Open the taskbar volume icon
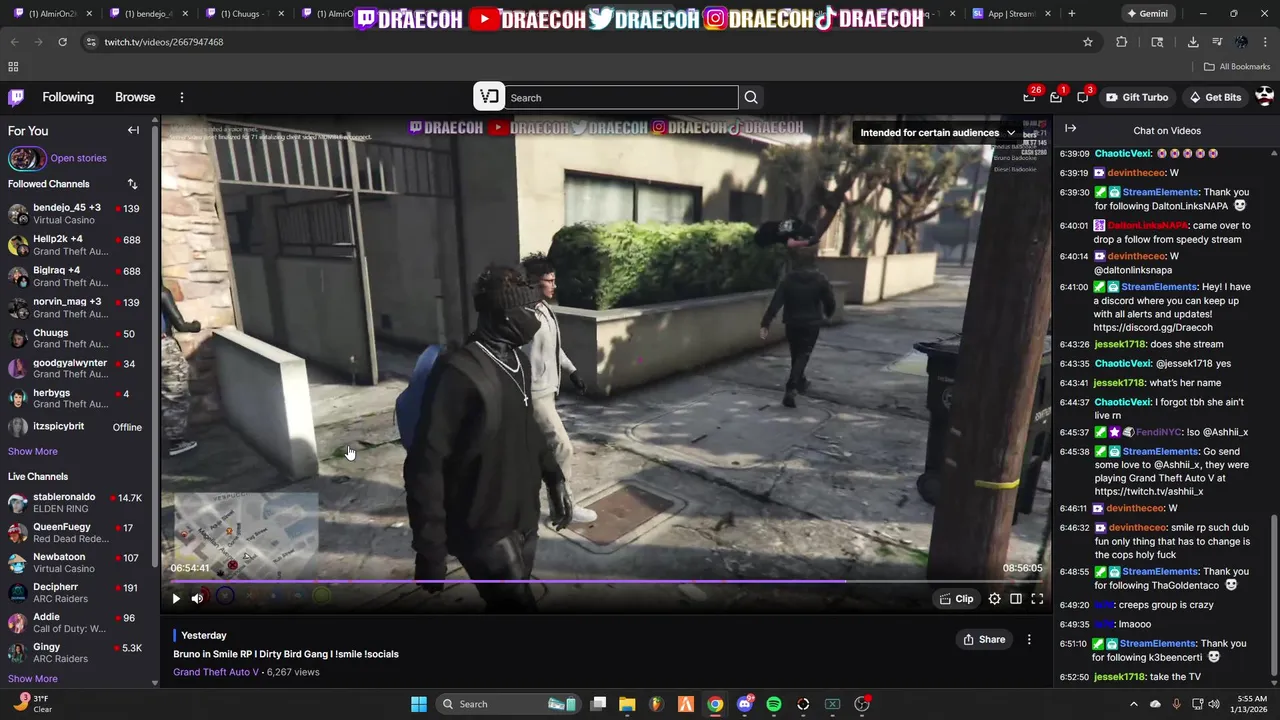This screenshot has height=720, width=1280. (x=1214, y=704)
